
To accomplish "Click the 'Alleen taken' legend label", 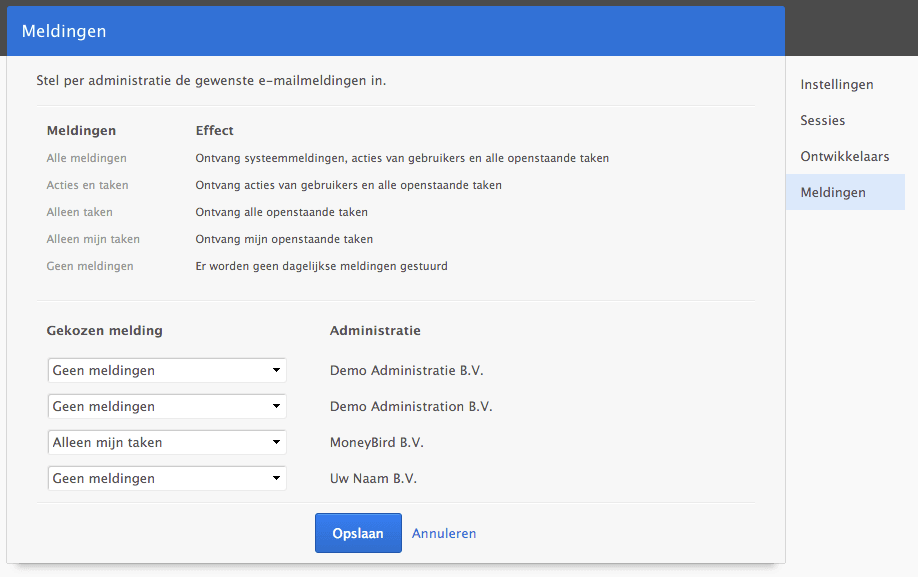I will coord(80,212).
